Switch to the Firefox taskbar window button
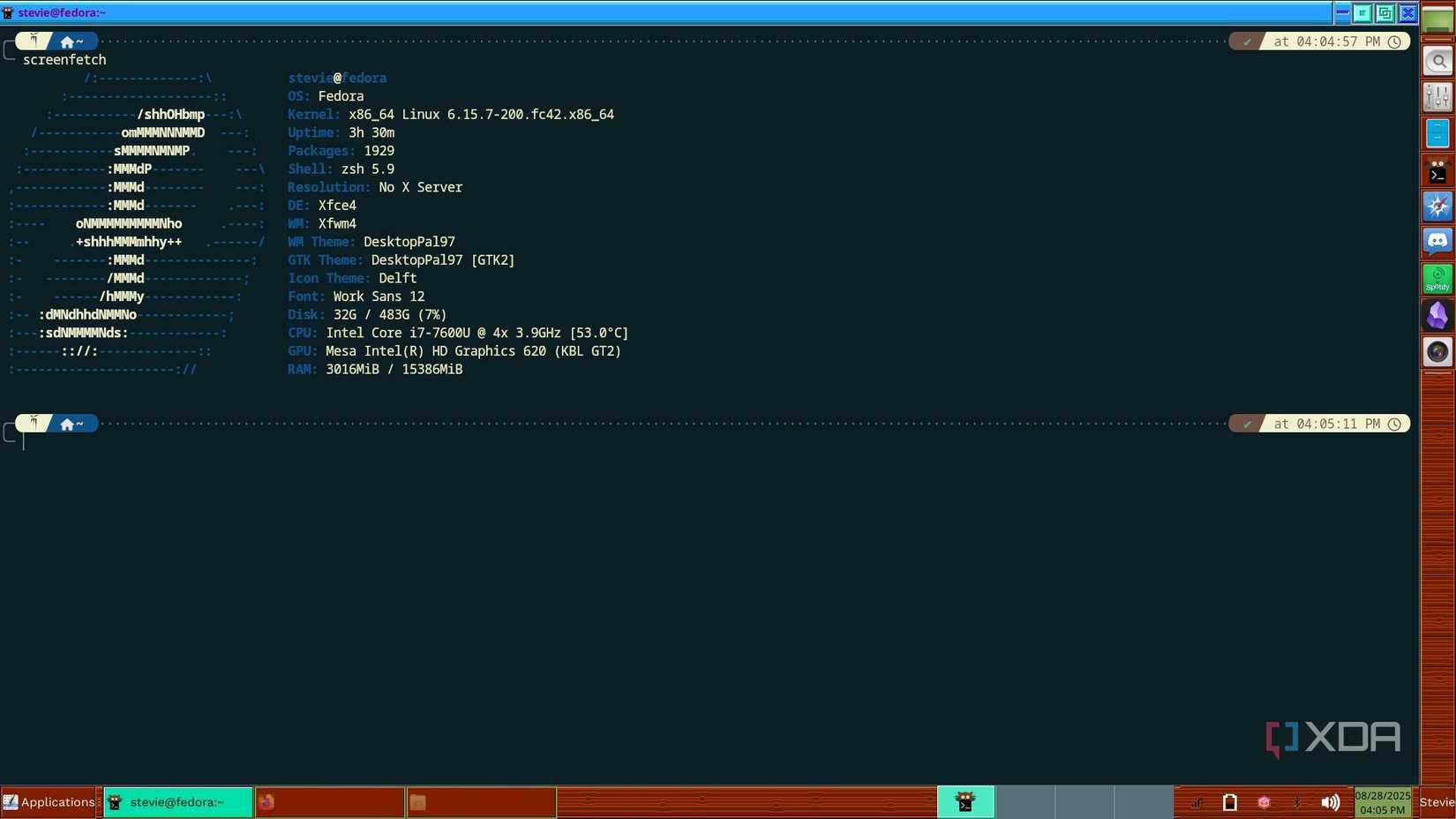 pos(330,802)
